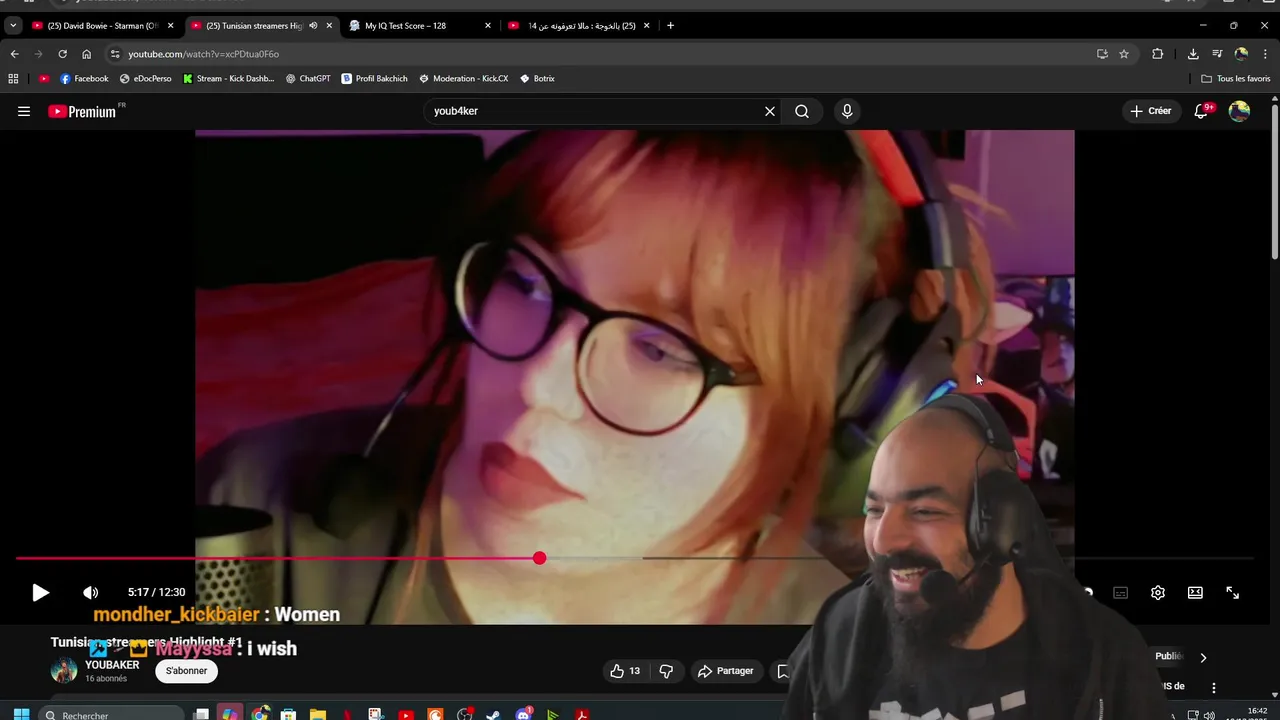This screenshot has height=720, width=1280.
Task: Open Chrome three-dot menu
Action: click(1266, 54)
